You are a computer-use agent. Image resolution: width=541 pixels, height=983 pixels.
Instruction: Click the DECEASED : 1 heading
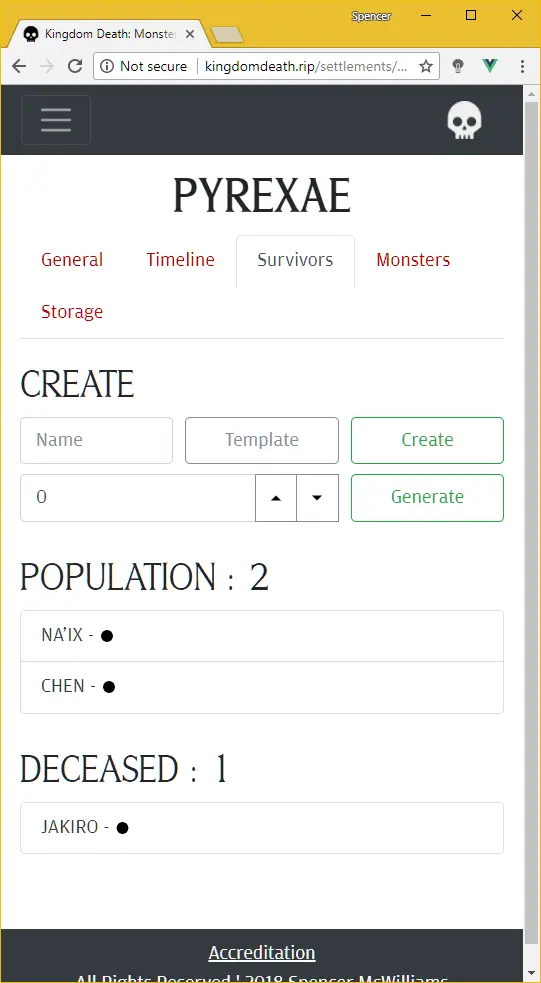(123, 769)
